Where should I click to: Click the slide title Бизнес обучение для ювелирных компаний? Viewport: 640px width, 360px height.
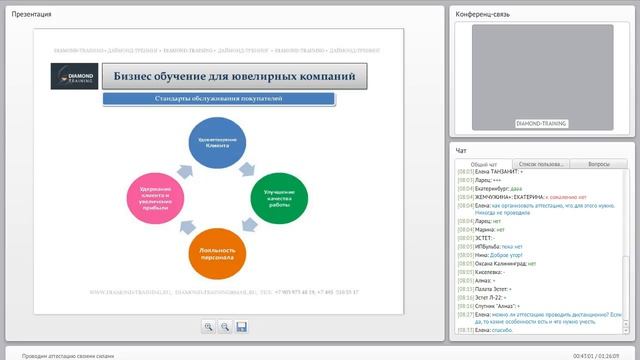pos(234,76)
